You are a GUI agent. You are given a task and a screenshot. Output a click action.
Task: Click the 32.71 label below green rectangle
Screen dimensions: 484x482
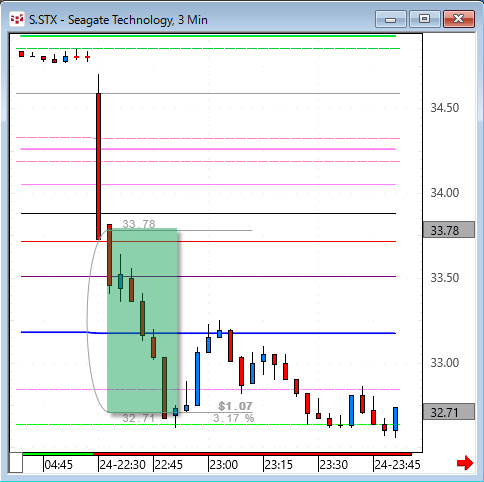point(139,418)
